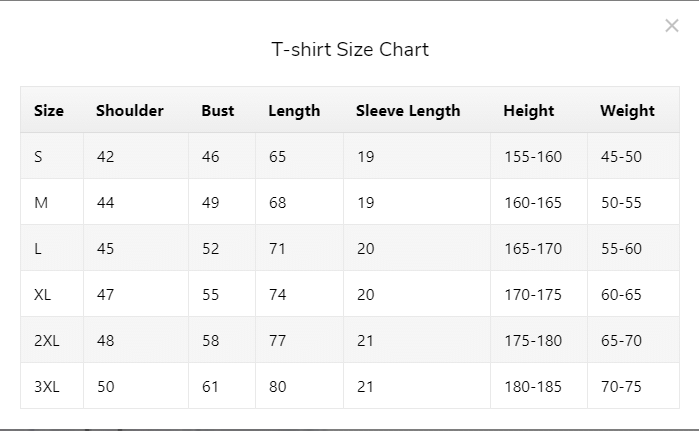The width and height of the screenshot is (699, 431).
Task: Select the 2XL size row label
Action: pos(47,341)
